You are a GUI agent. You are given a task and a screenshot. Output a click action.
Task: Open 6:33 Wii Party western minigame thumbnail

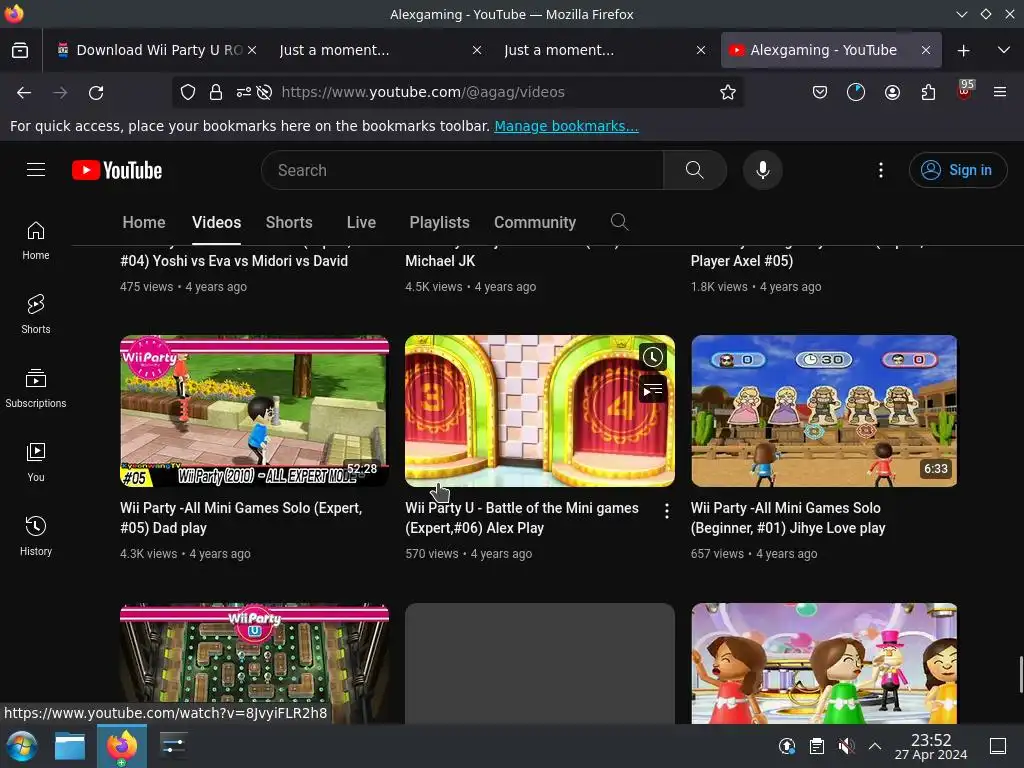(824, 411)
